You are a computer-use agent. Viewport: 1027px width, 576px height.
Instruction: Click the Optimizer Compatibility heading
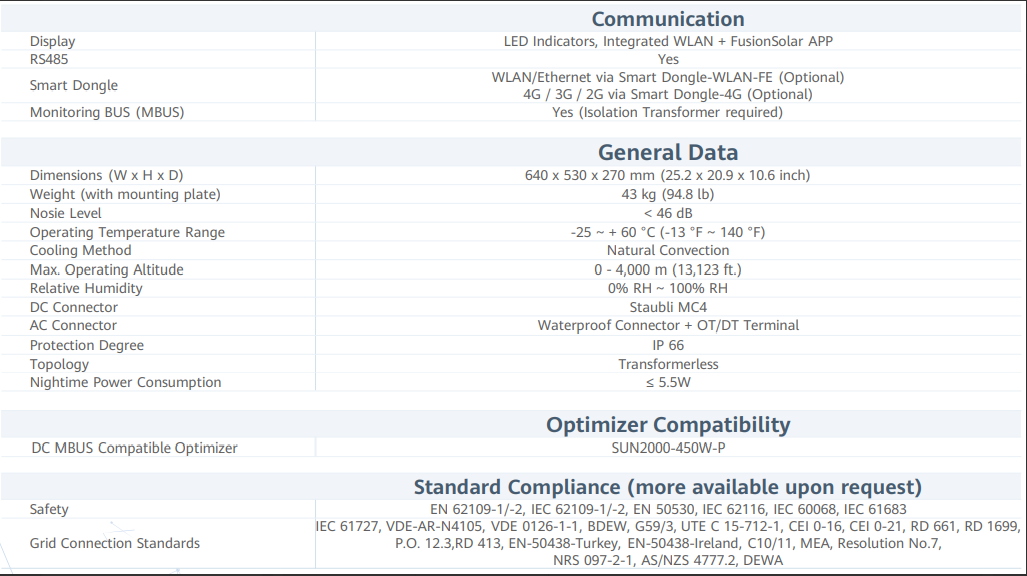(668, 425)
